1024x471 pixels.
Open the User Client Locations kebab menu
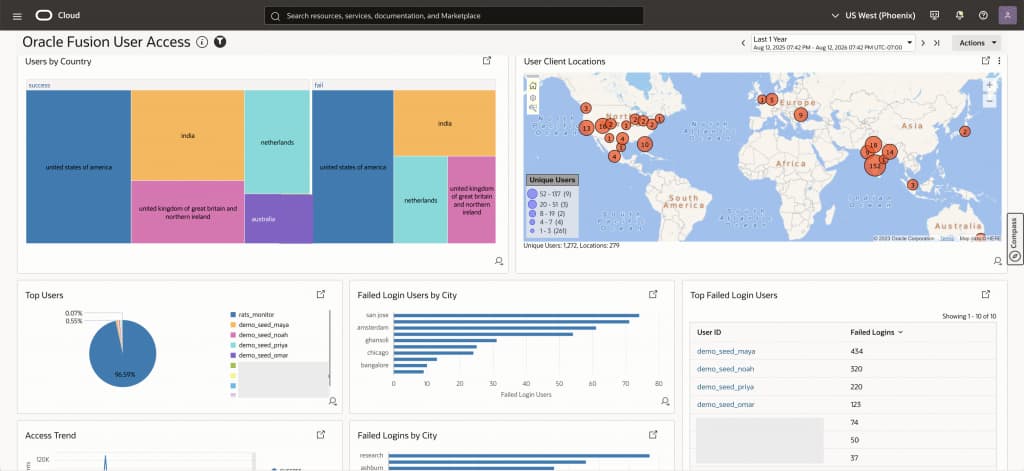click(999, 61)
